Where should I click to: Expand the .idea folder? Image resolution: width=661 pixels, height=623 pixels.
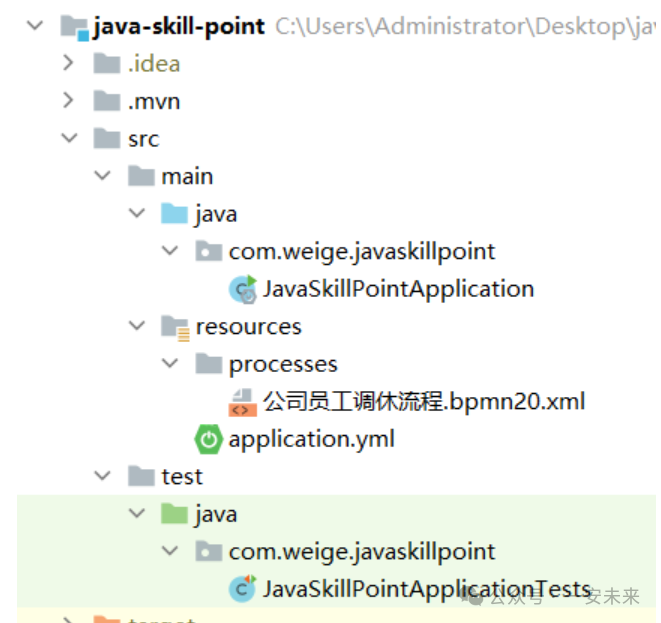tap(68, 64)
